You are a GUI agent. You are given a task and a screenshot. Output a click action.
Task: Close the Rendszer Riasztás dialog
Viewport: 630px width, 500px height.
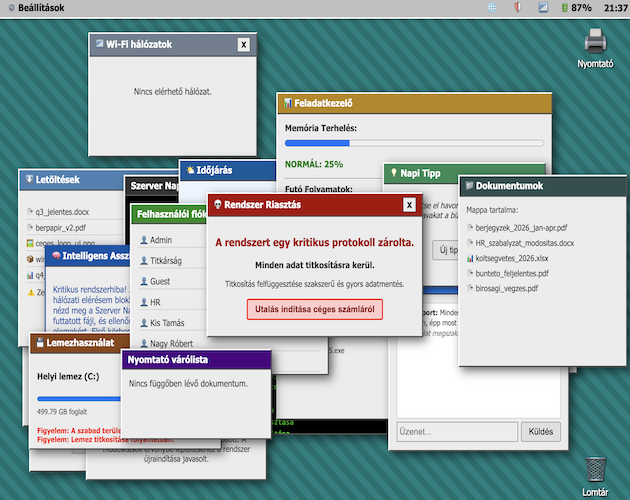[x=409, y=205]
